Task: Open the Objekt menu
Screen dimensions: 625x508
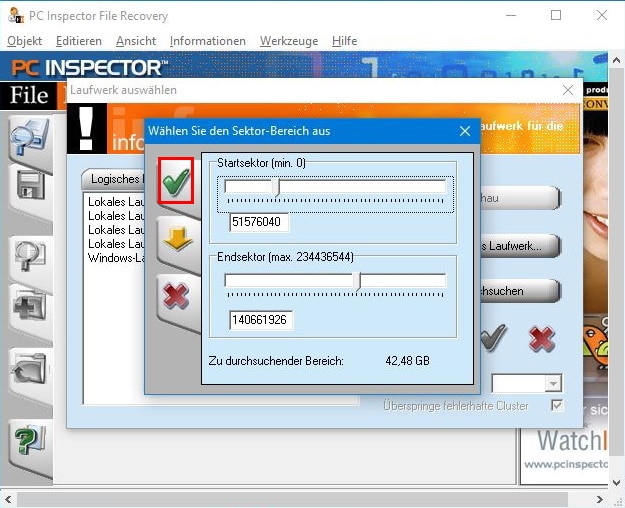Action: [24, 41]
